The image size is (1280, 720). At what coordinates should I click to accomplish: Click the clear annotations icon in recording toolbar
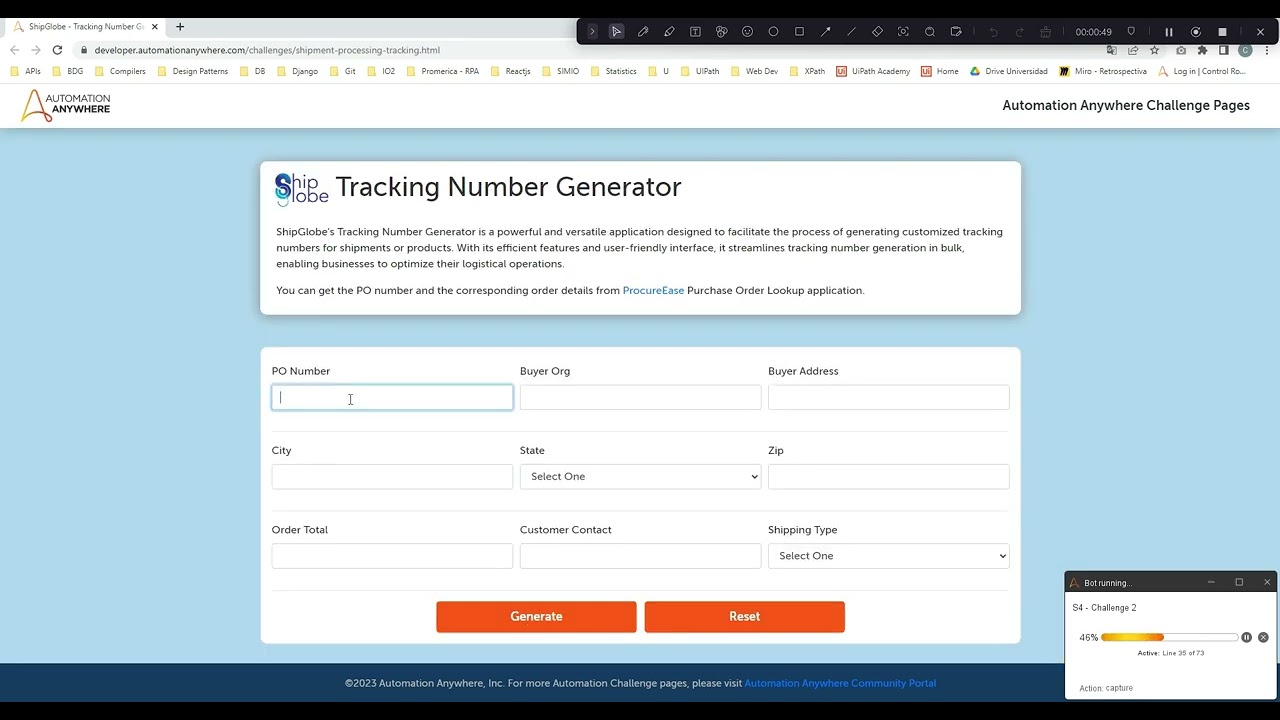pos(1046,32)
